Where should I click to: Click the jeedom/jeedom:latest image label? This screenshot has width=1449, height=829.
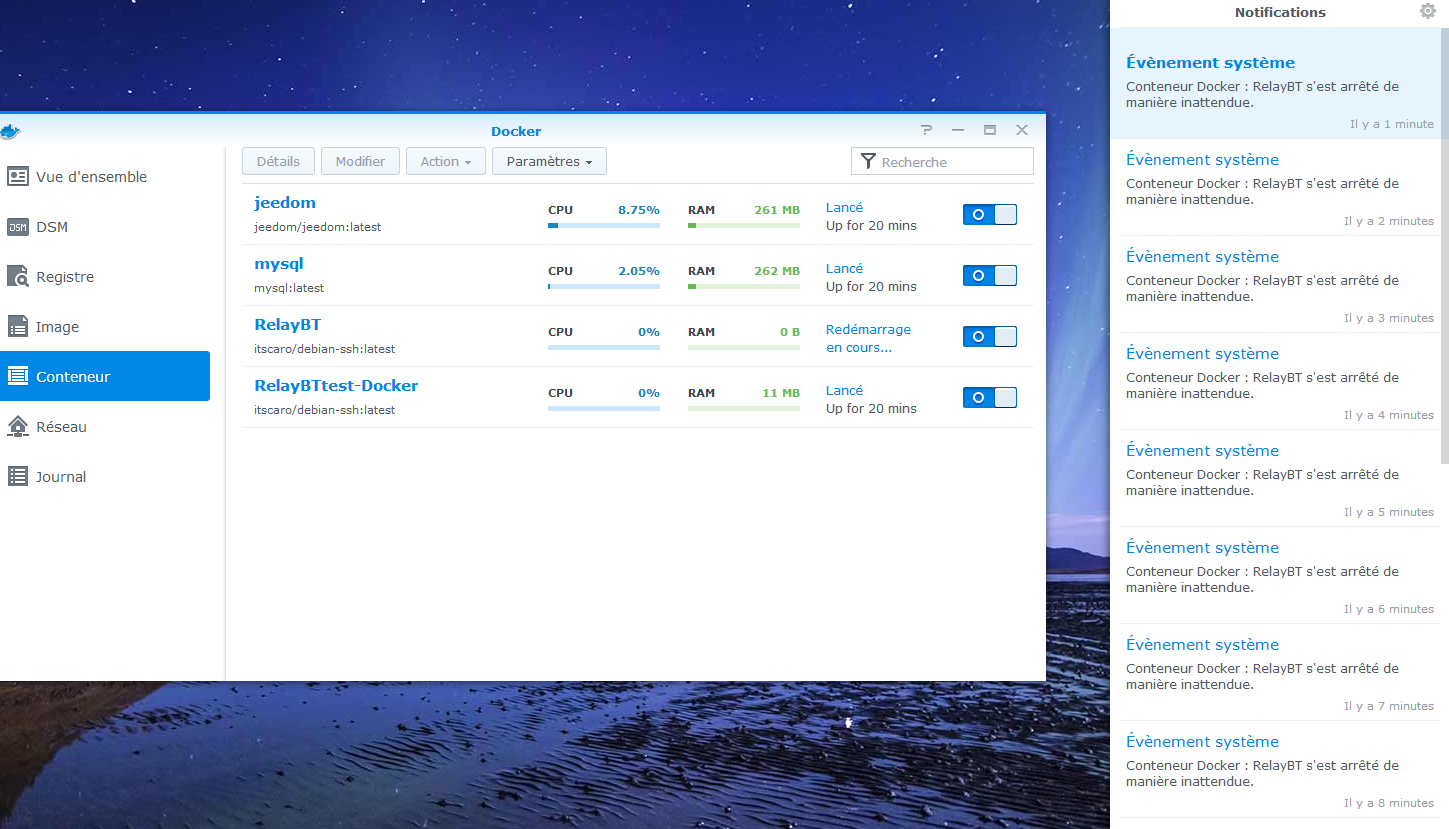click(x=317, y=227)
